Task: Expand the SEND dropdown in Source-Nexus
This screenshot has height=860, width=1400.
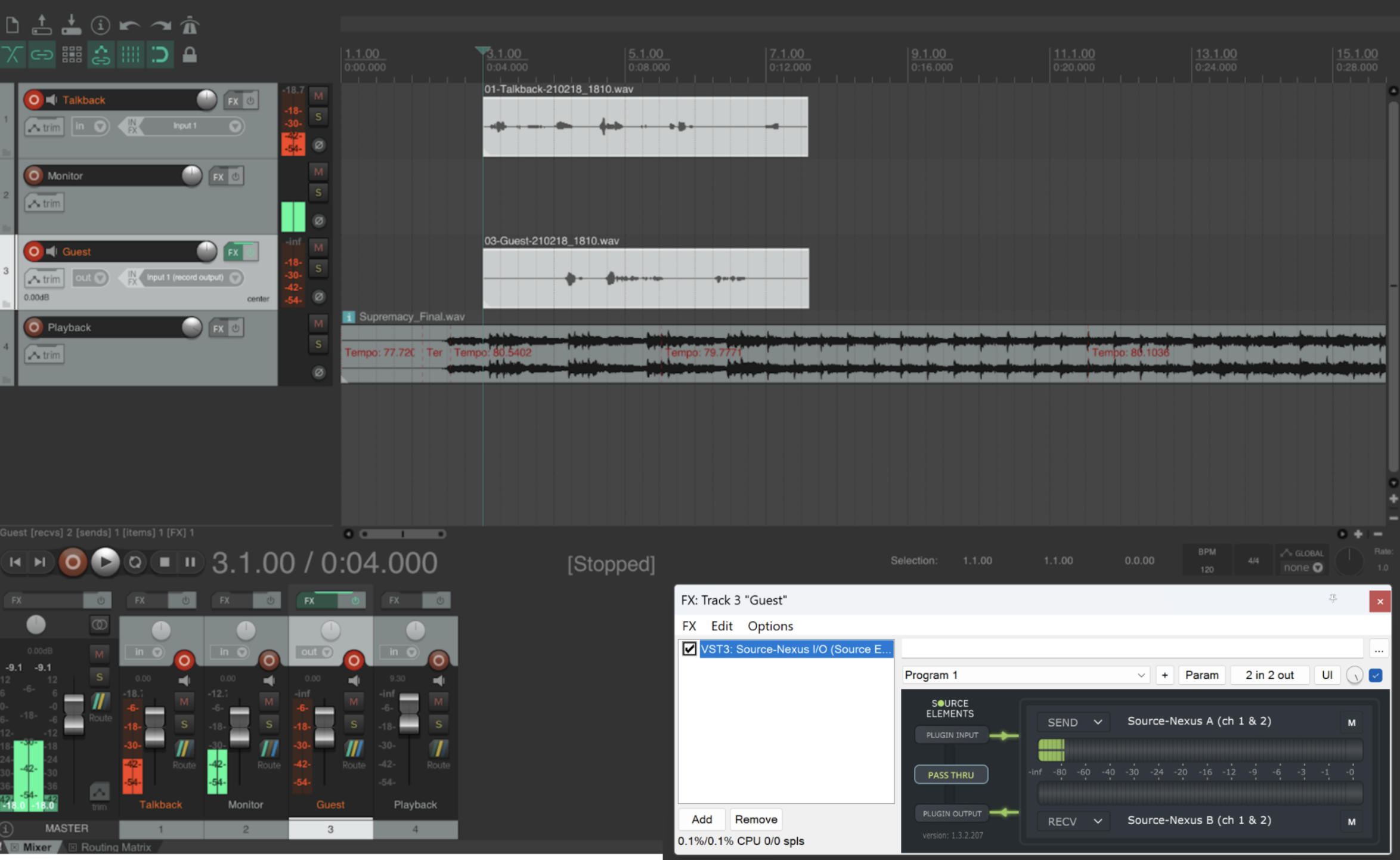Action: 1073,722
